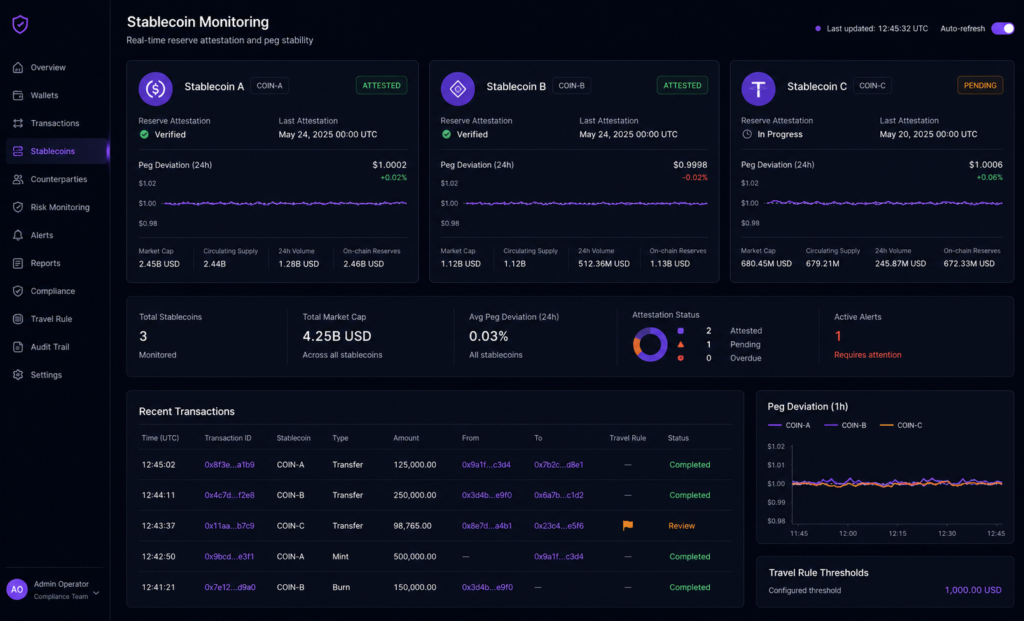Click the Stablecoins sidebar icon
This screenshot has width=1024, height=621.
pos(18,151)
